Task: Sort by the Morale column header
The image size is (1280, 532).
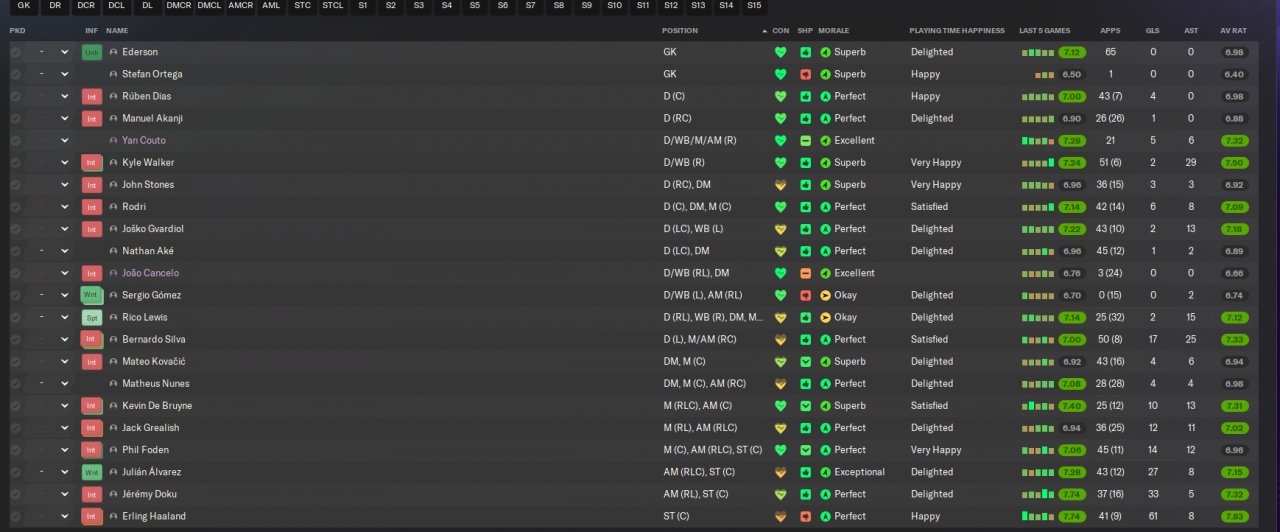Action: point(833,30)
